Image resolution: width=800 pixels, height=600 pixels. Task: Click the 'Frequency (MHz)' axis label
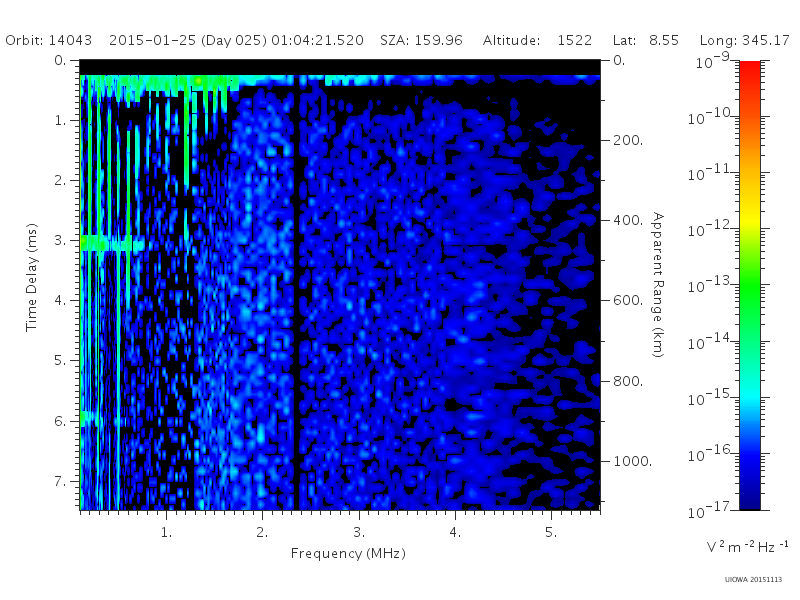pyautogui.click(x=348, y=553)
